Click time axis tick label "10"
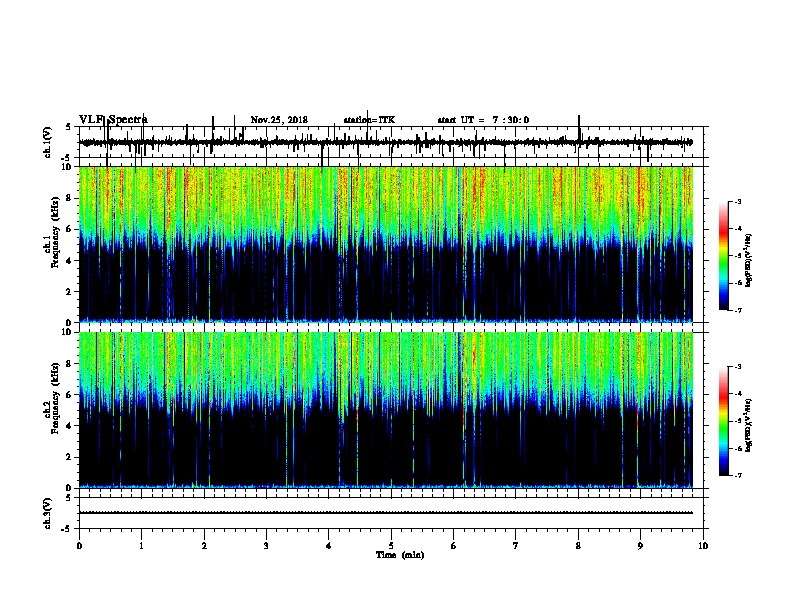 [x=703, y=545]
